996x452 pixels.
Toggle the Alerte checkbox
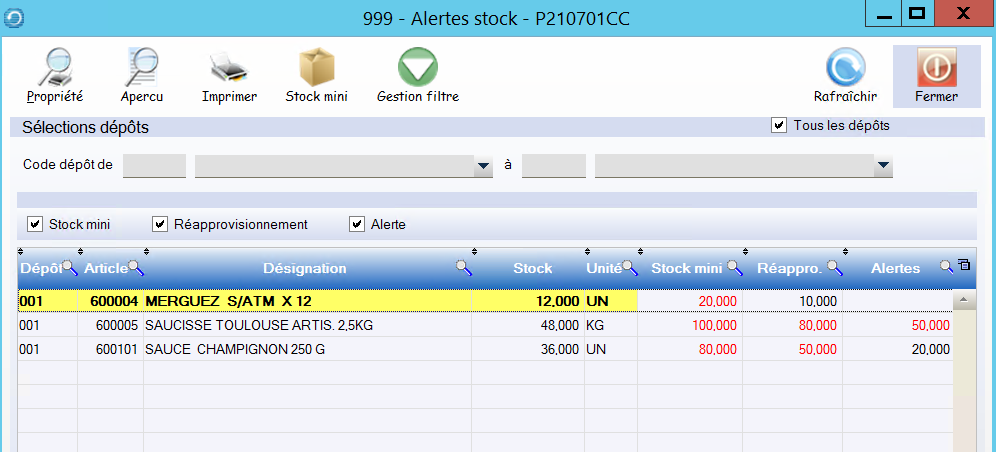pyautogui.click(x=356, y=224)
